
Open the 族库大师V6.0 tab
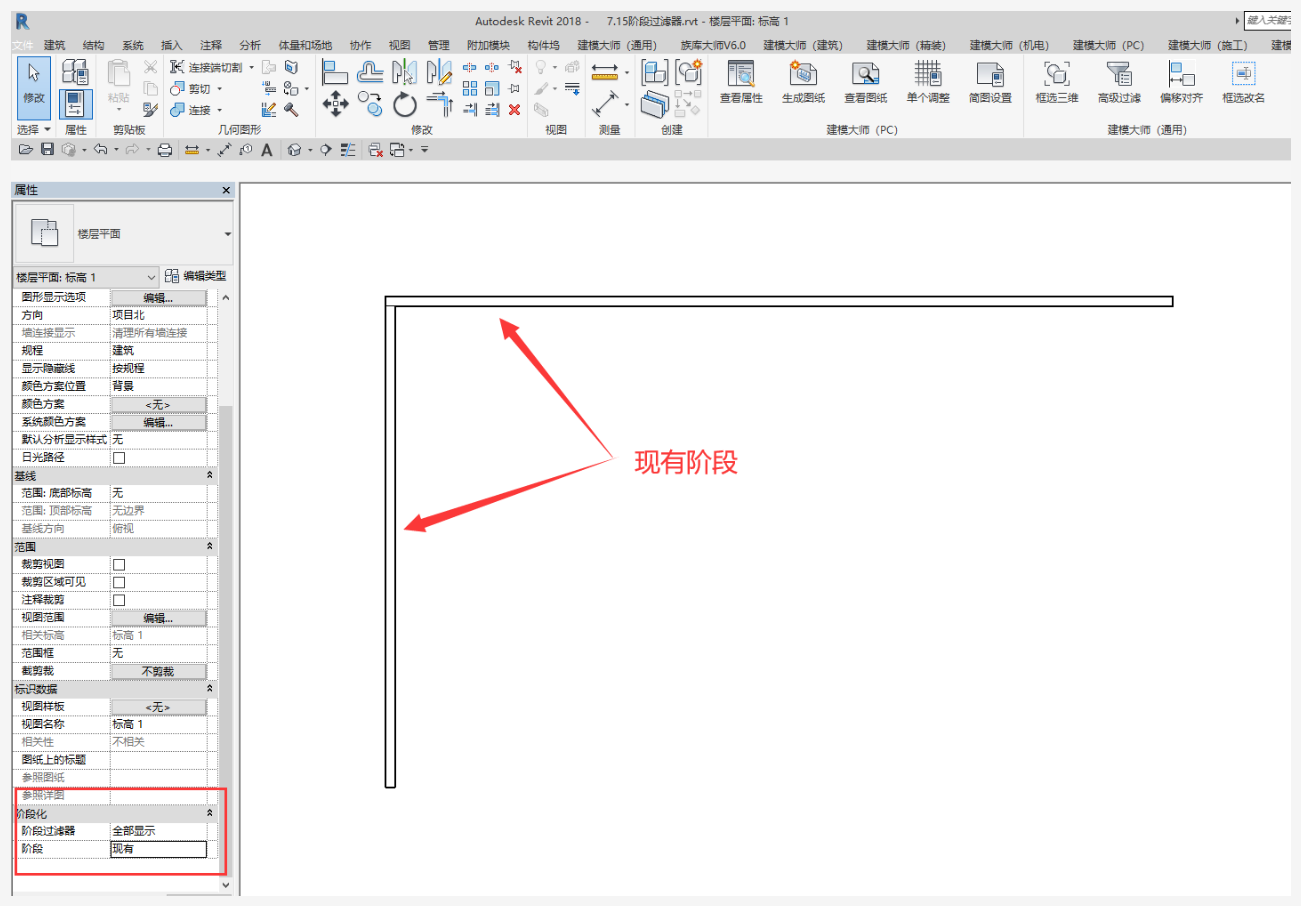[x=713, y=45]
